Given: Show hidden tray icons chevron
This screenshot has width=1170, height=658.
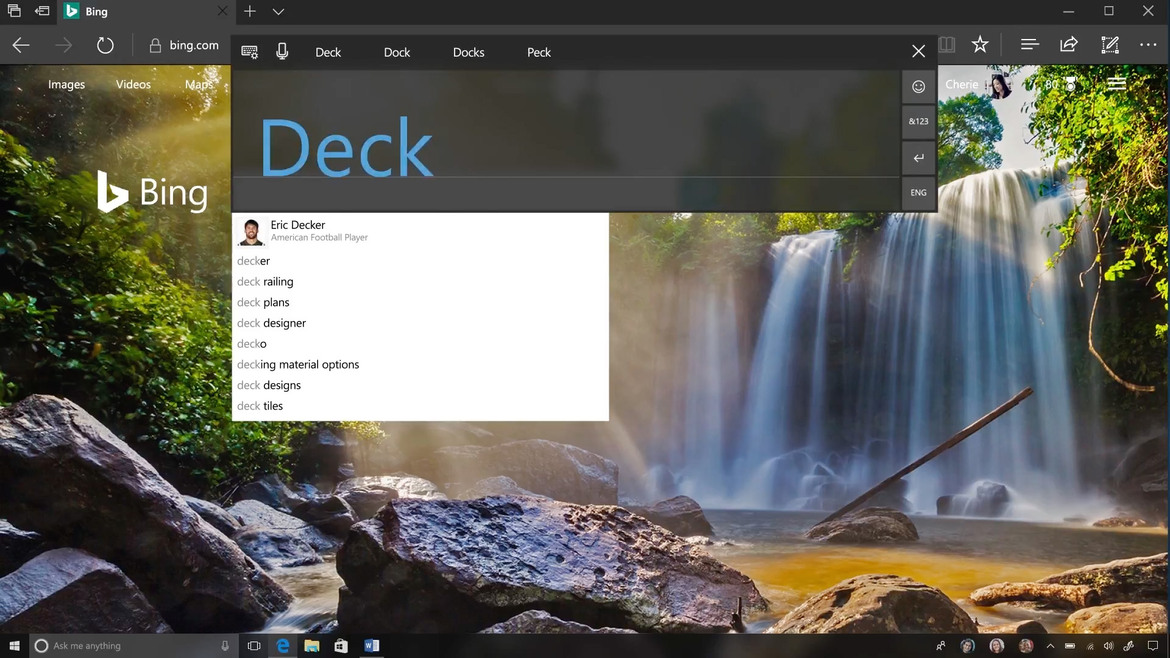Looking at the screenshot, I should [1050, 646].
